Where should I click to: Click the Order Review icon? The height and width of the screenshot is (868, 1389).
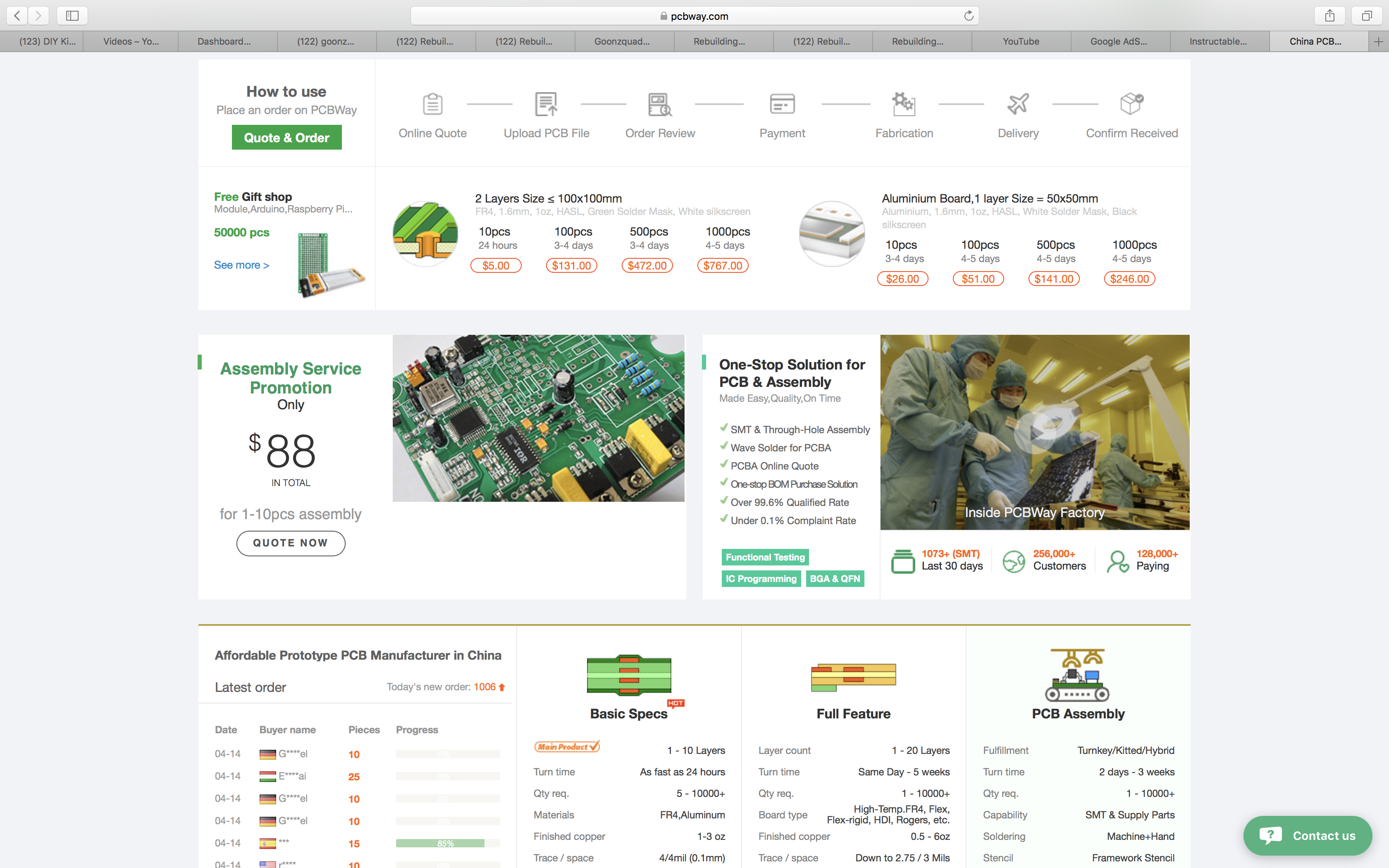[x=660, y=104]
